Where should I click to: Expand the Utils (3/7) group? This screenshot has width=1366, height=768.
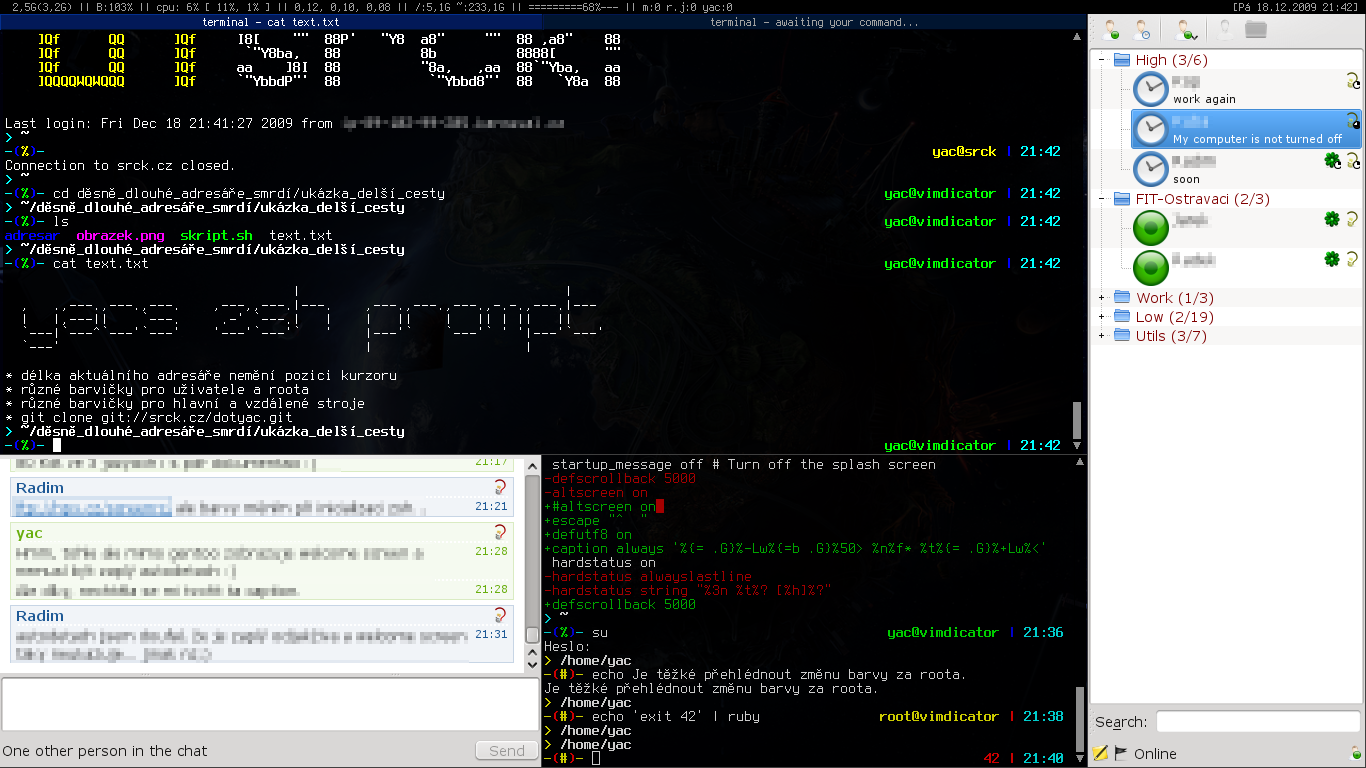tap(1102, 336)
